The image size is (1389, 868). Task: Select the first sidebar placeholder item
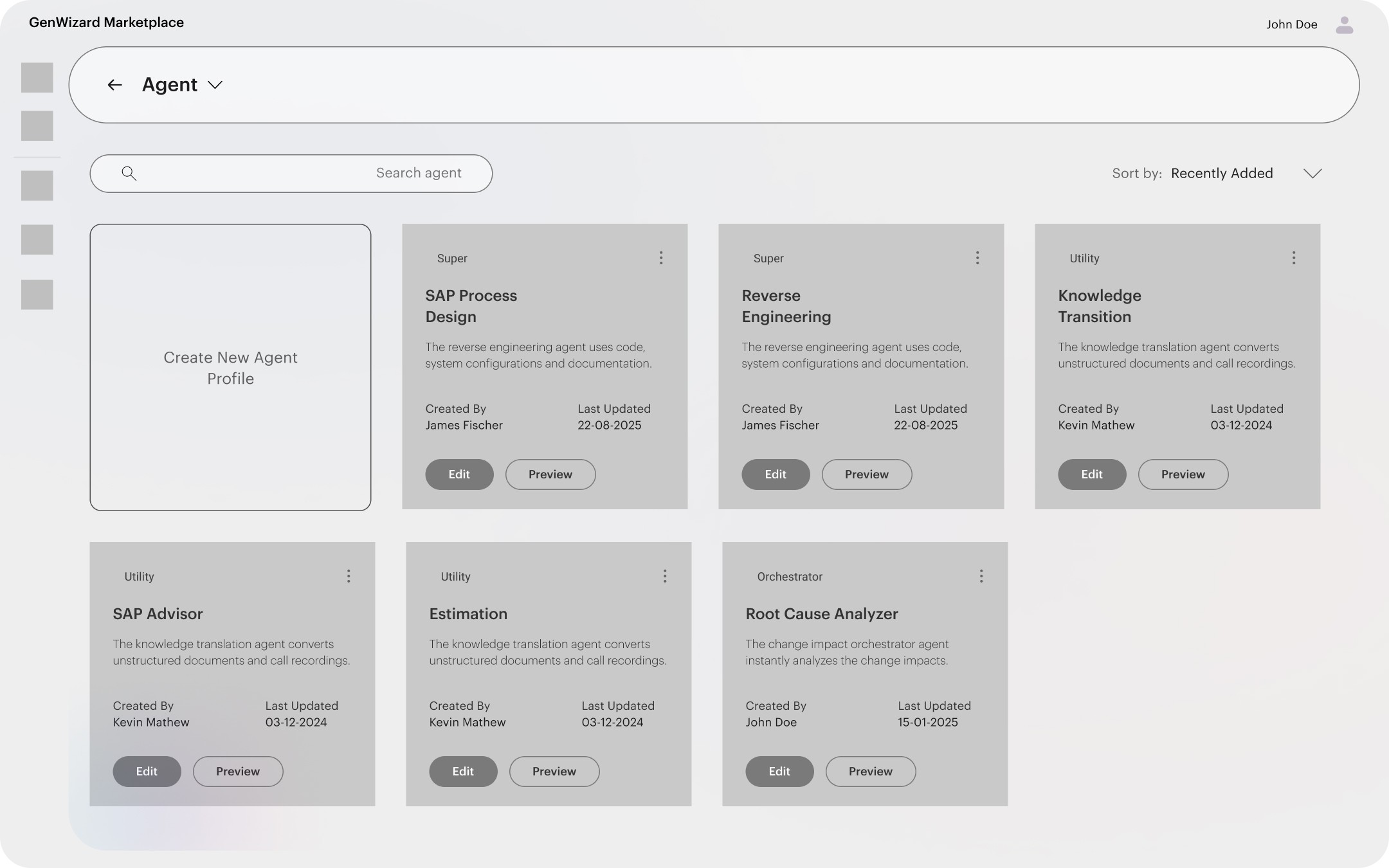tap(37, 78)
